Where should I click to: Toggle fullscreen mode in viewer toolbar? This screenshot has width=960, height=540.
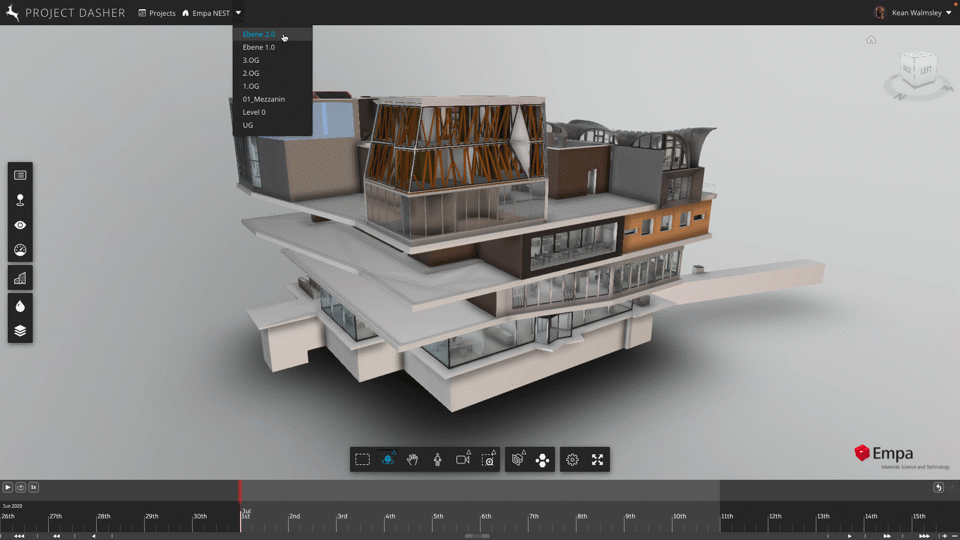(597, 460)
